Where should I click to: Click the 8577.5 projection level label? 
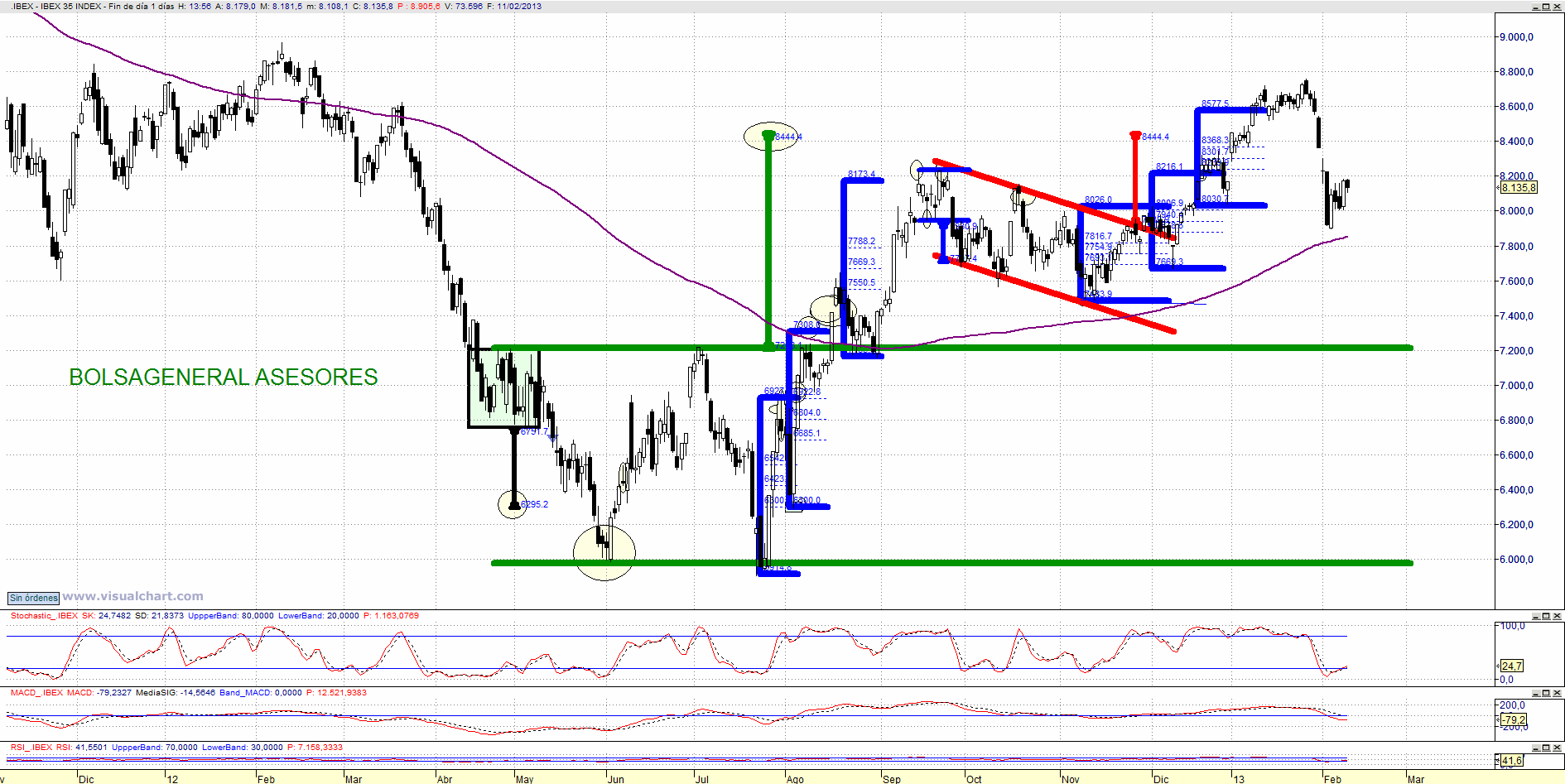click(1215, 104)
